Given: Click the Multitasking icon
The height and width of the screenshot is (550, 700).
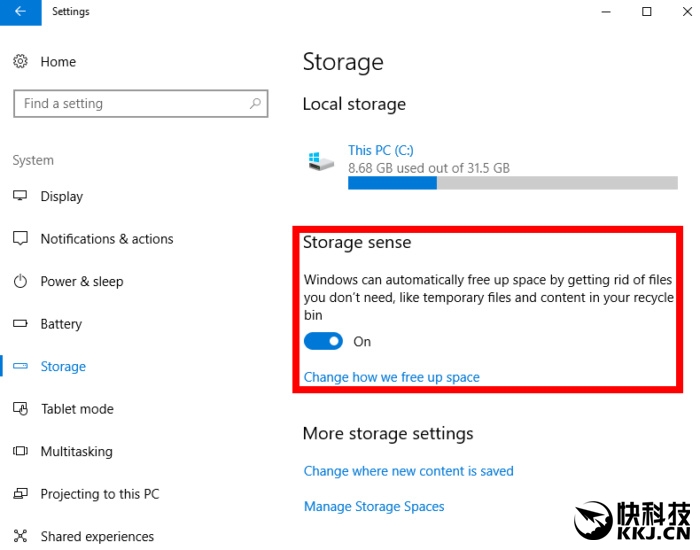Looking at the screenshot, I should (x=21, y=452).
